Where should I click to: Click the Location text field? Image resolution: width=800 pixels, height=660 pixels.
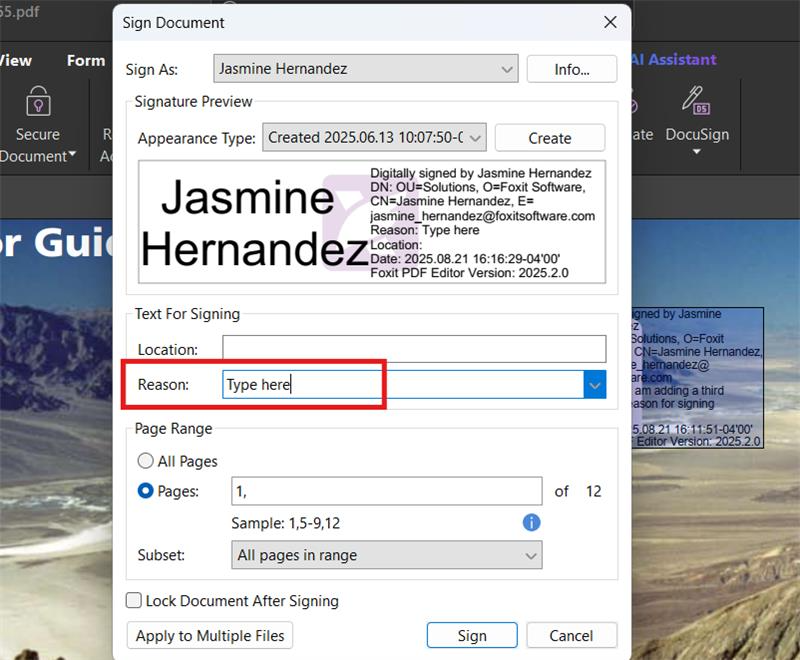click(x=414, y=349)
